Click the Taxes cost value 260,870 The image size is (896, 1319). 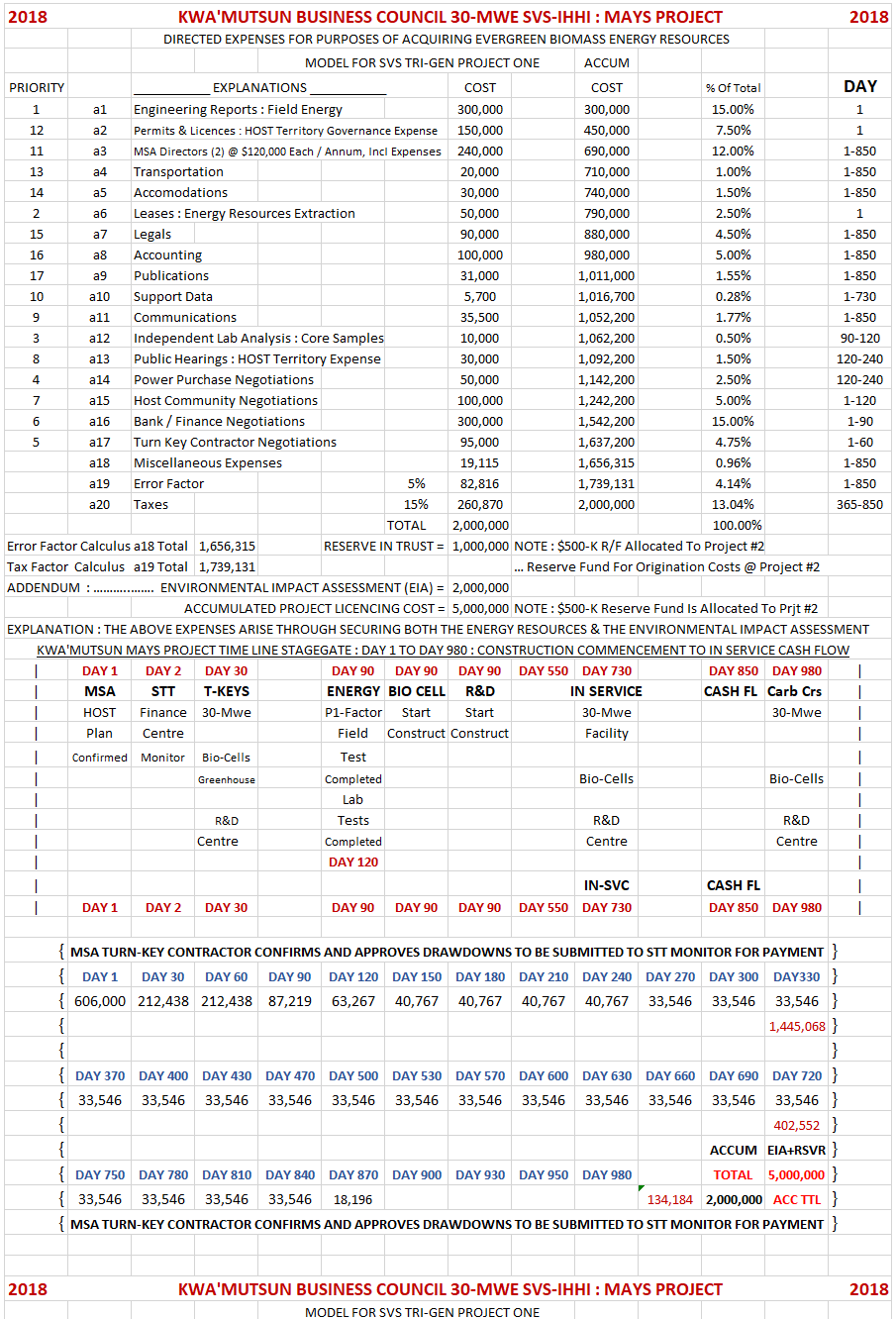tap(480, 504)
